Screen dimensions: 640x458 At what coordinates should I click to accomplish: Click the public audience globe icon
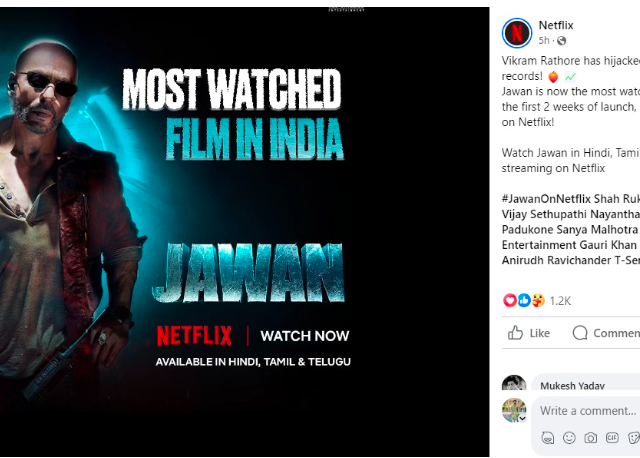pyautogui.click(x=562, y=40)
